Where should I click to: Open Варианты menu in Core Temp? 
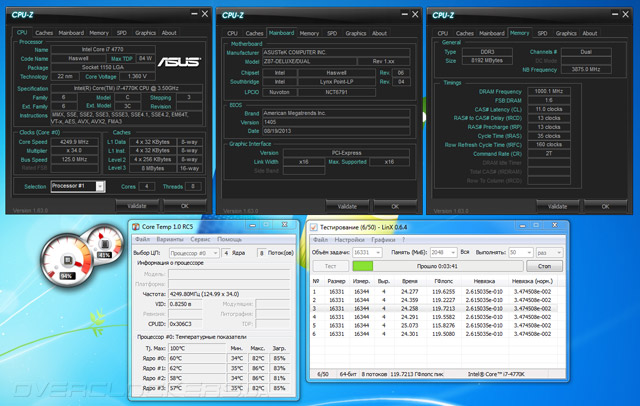[170, 239]
